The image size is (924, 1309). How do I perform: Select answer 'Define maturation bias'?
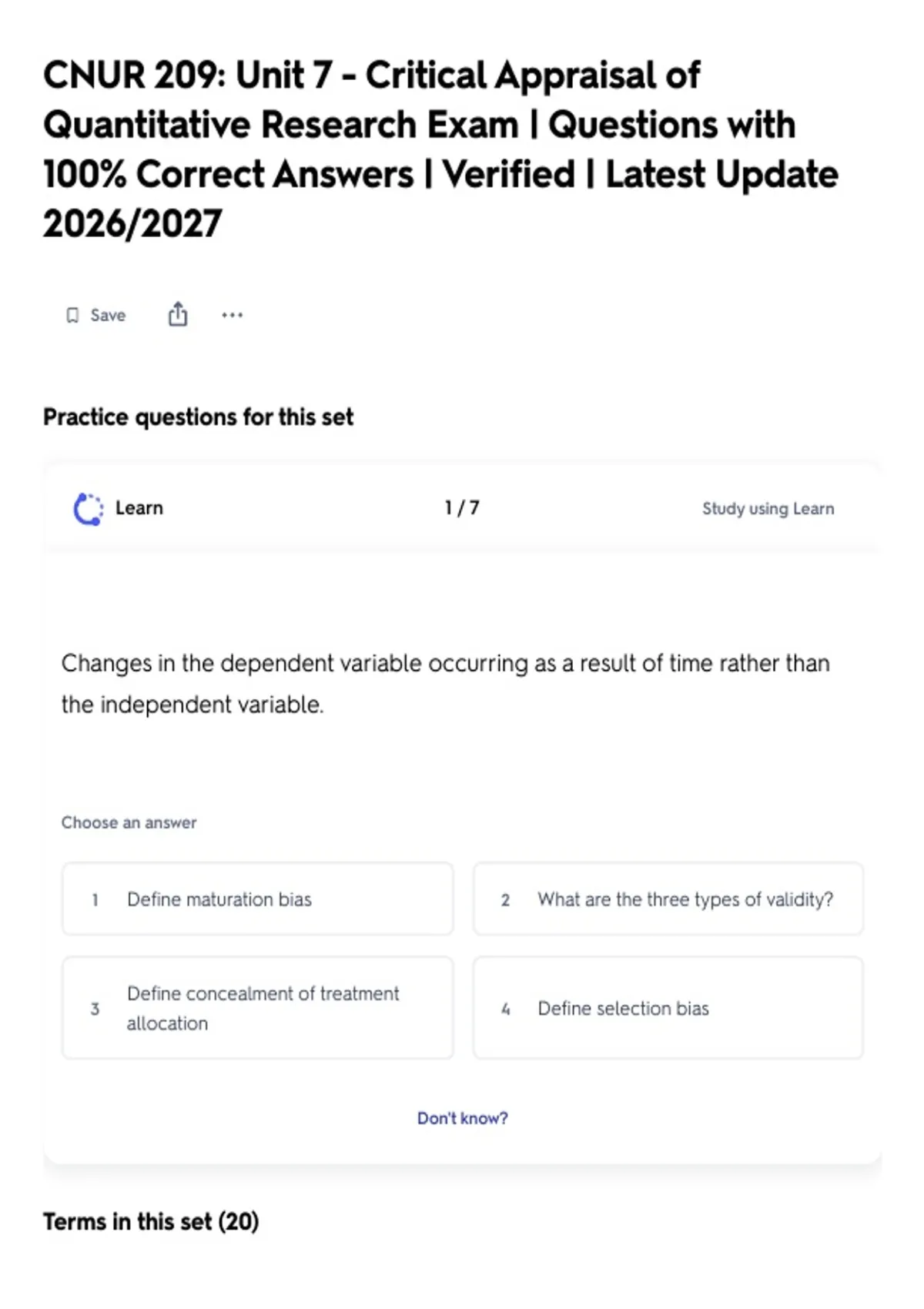pos(258,899)
